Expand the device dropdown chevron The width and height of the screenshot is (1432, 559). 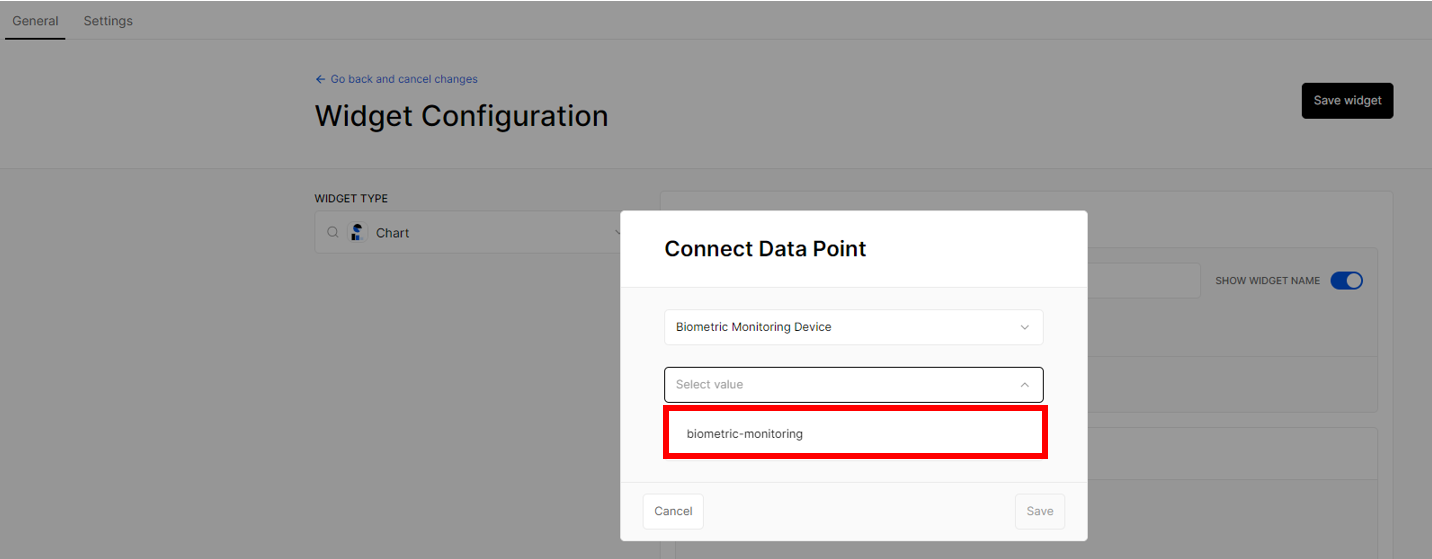coord(1024,327)
